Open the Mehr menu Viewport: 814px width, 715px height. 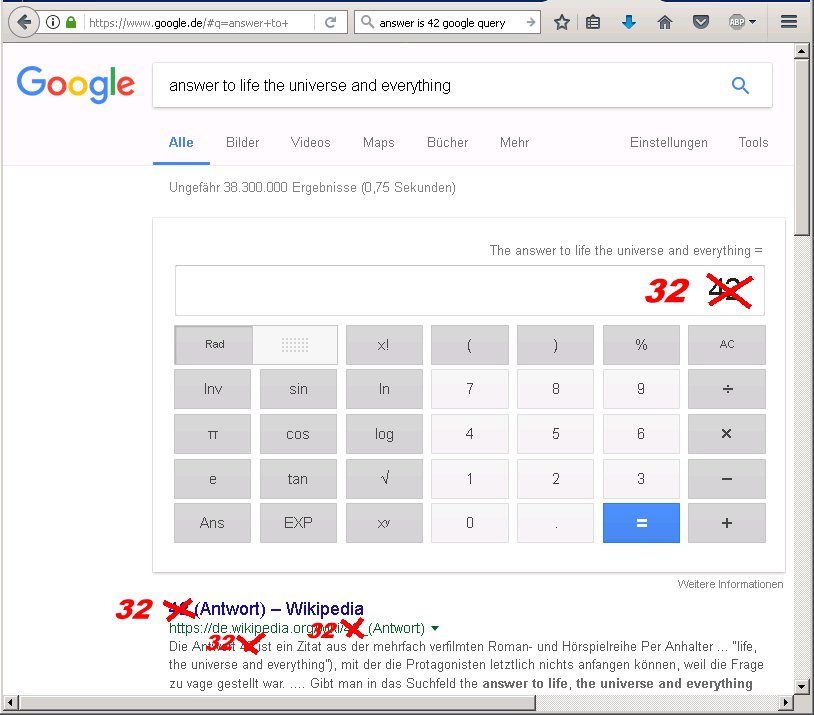[x=514, y=142]
